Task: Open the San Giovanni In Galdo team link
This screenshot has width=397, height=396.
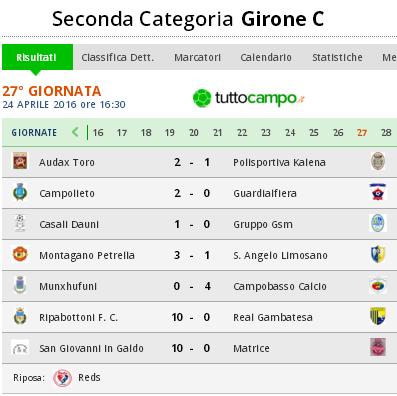Action: 91,348
